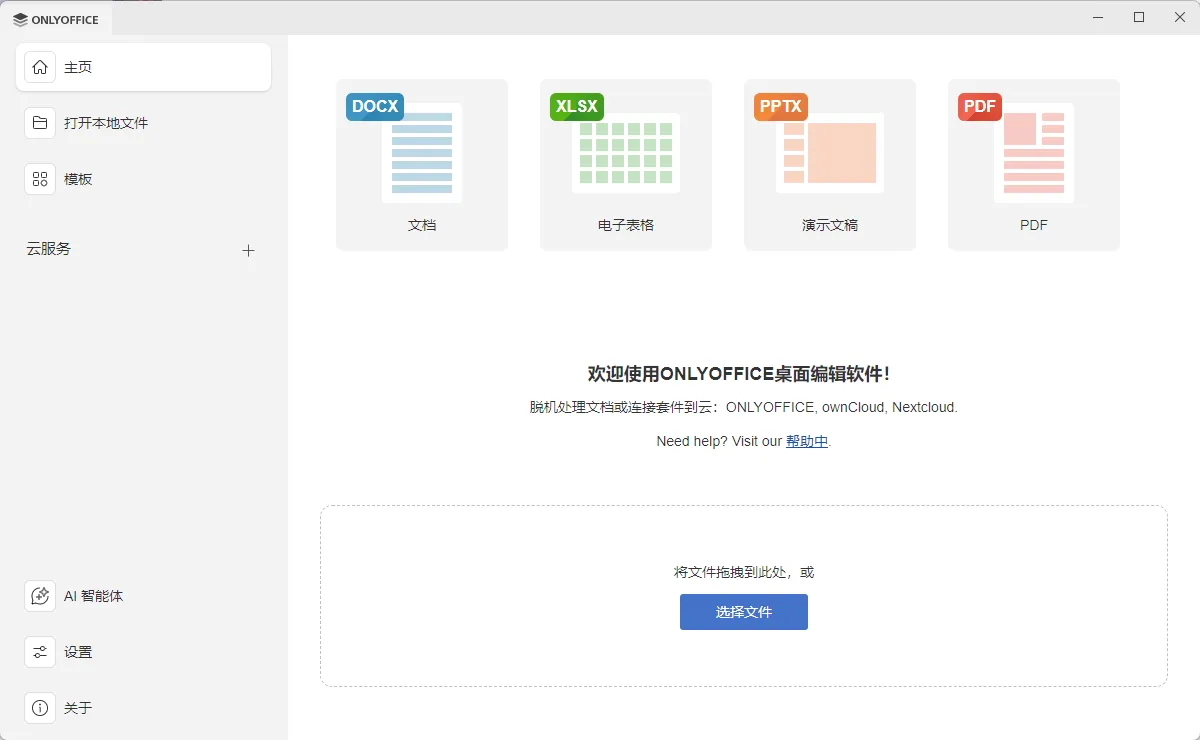Screen dimensions: 1200x740
Task: Open the 关于 page
Action: (143, 708)
